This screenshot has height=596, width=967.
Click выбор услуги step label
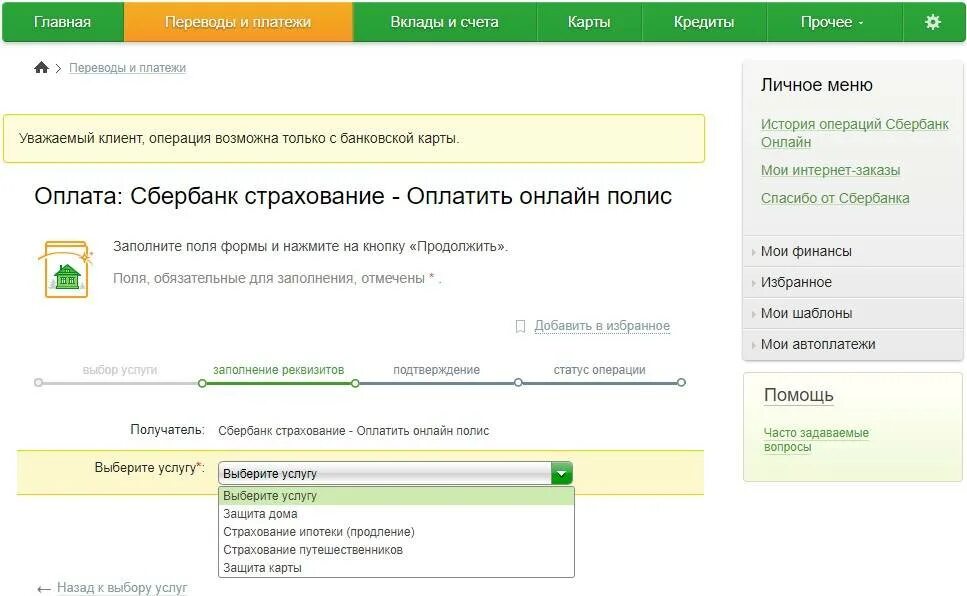(x=120, y=370)
